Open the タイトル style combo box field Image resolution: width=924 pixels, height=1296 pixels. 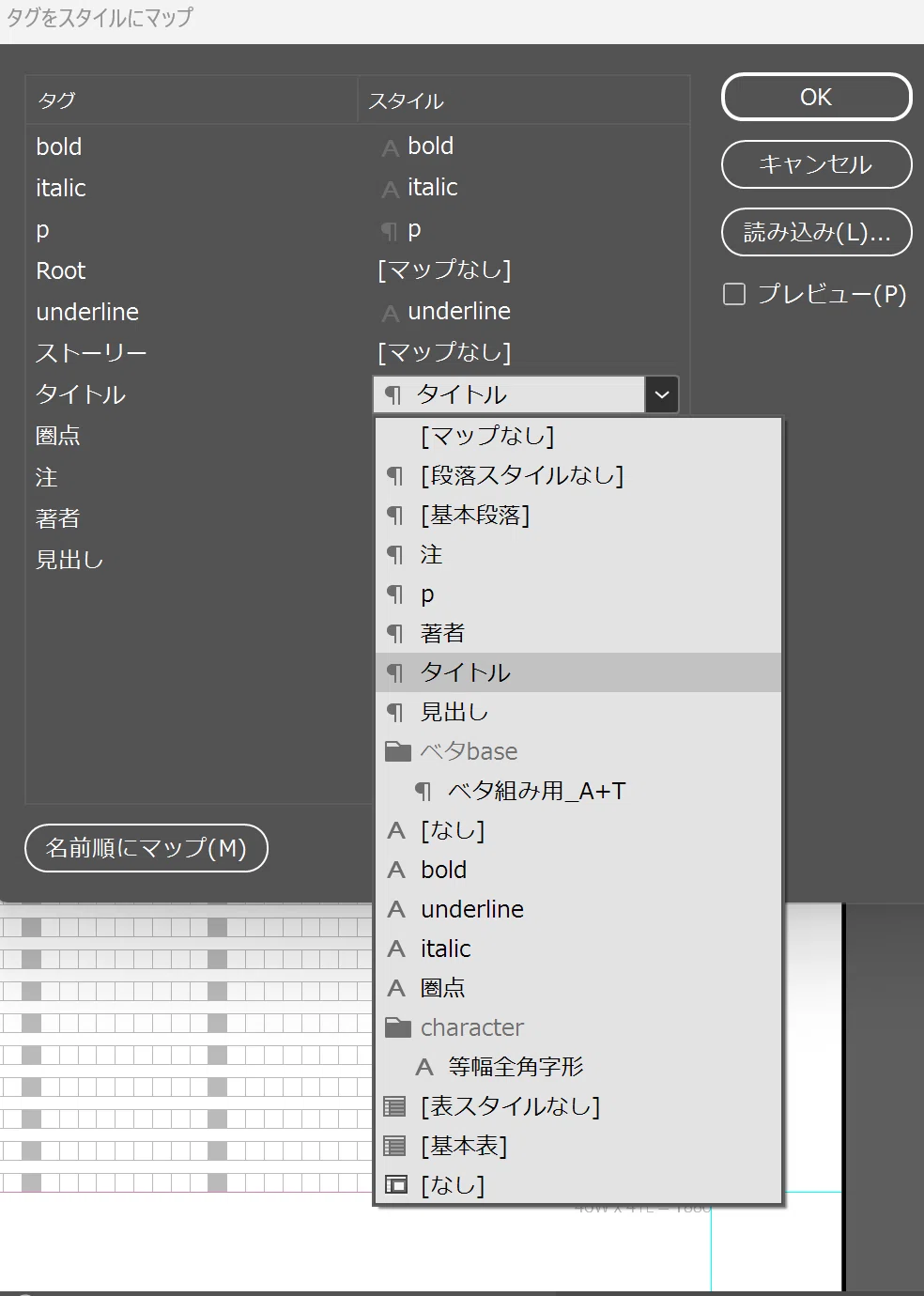click(x=509, y=394)
